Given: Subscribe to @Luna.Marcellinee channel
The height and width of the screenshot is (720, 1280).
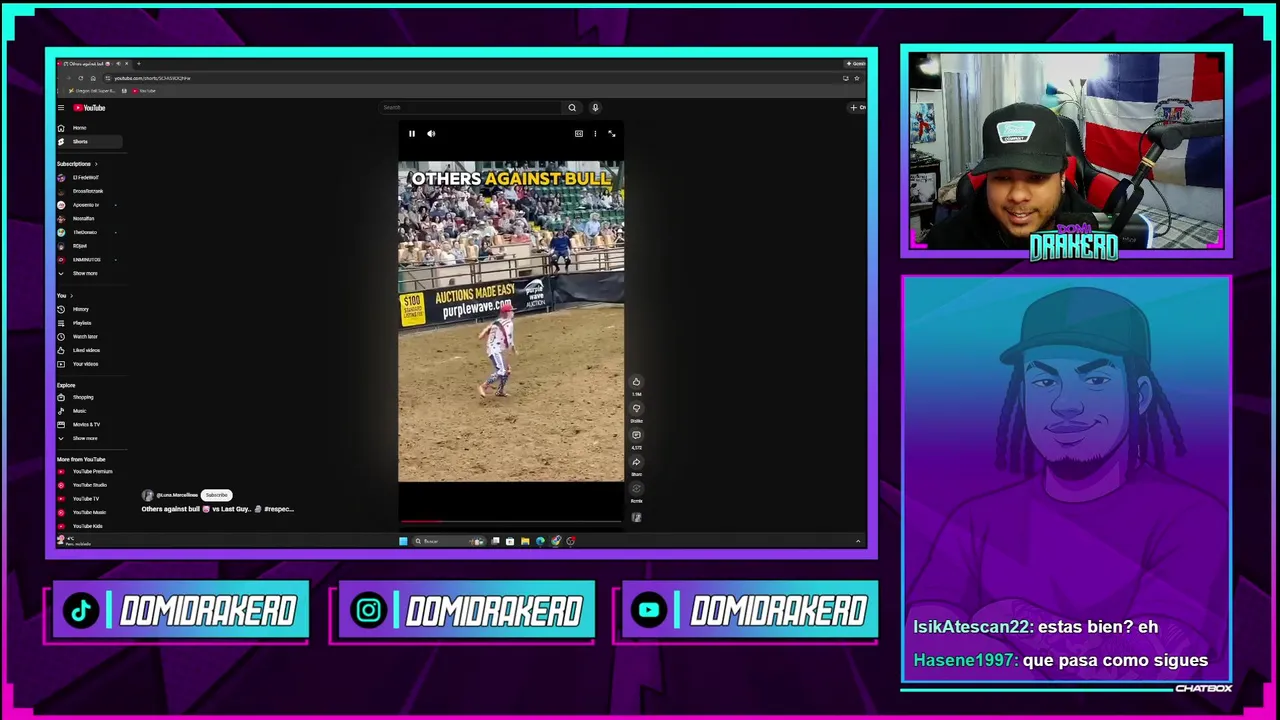Looking at the screenshot, I should coord(216,495).
